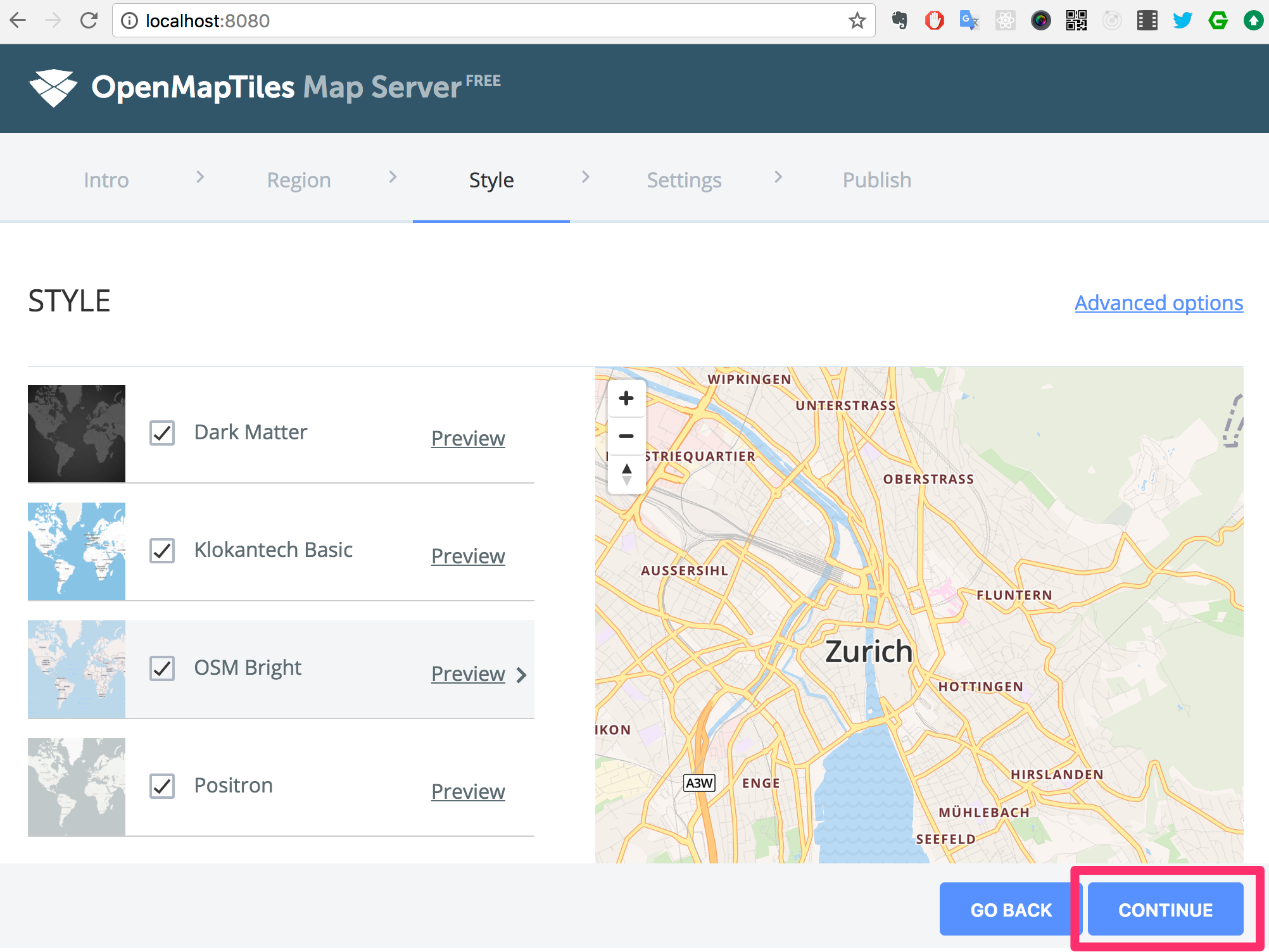Click the A3W road shield on the map

point(700,783)
